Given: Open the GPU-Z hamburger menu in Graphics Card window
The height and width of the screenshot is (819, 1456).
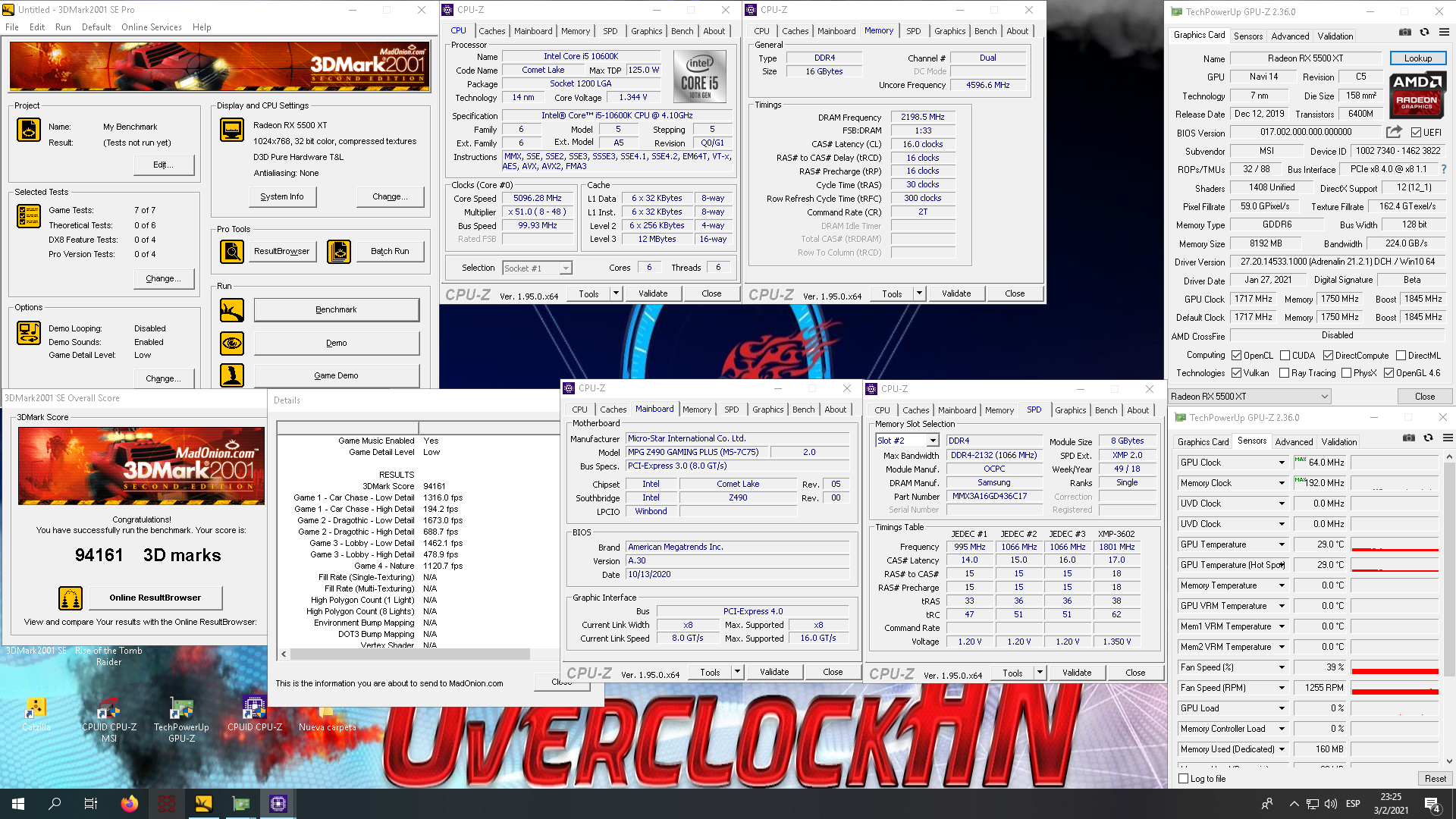Looking at the screenshot, I should (1445, 33).
